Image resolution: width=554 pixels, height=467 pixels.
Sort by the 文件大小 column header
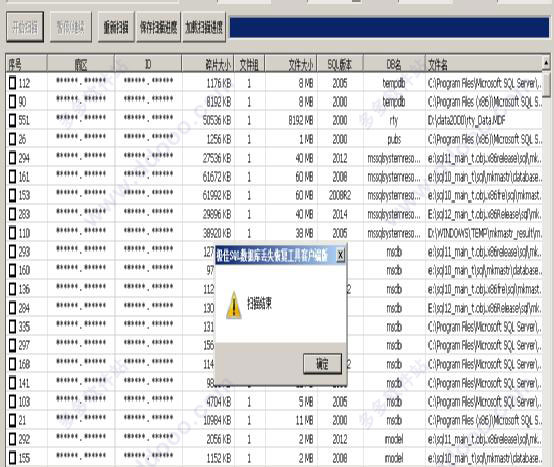(x=291, y=64)
